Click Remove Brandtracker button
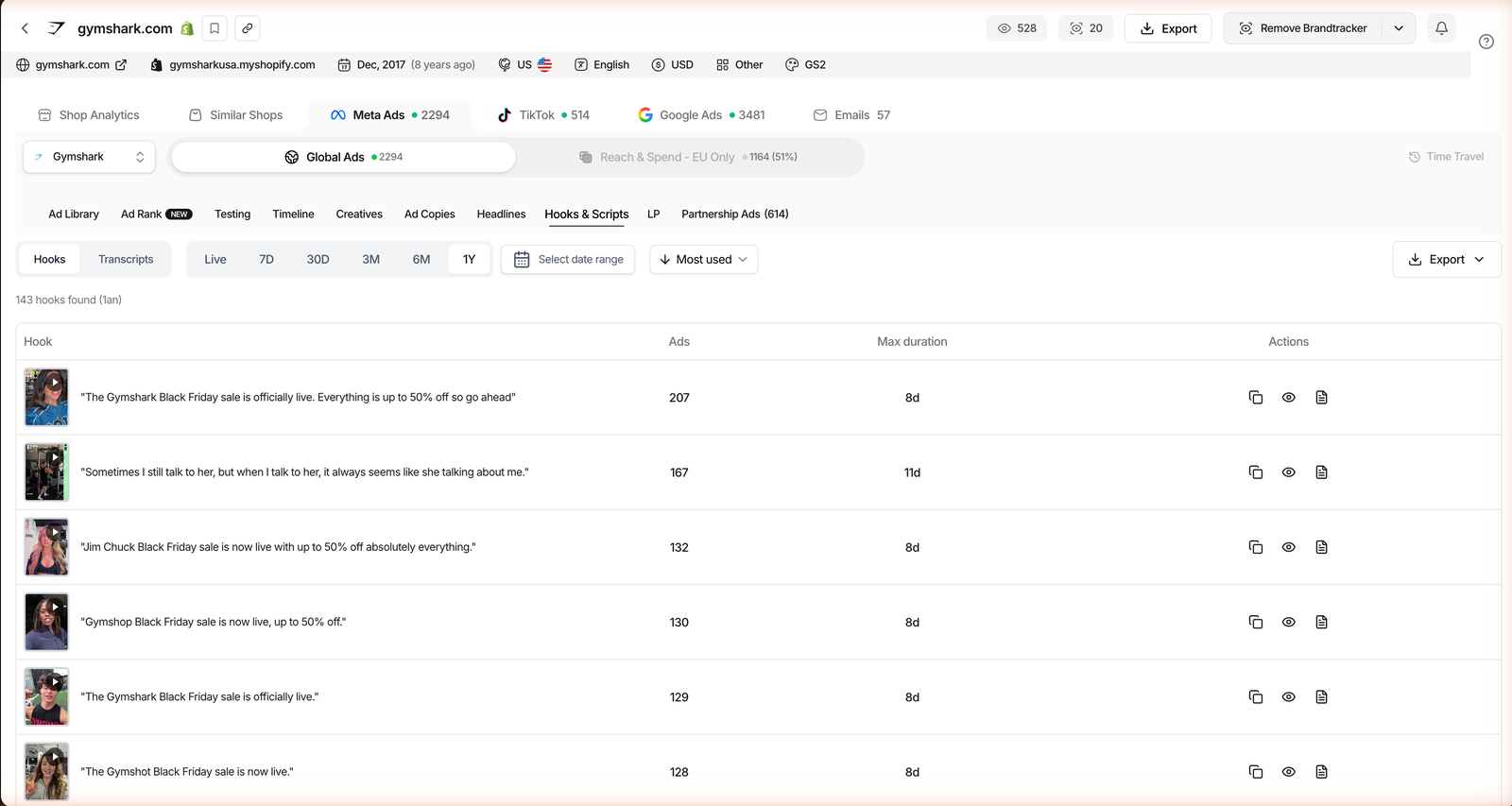The width and height of the screenshot is (1512, 806). click(x=1303, y=28)
